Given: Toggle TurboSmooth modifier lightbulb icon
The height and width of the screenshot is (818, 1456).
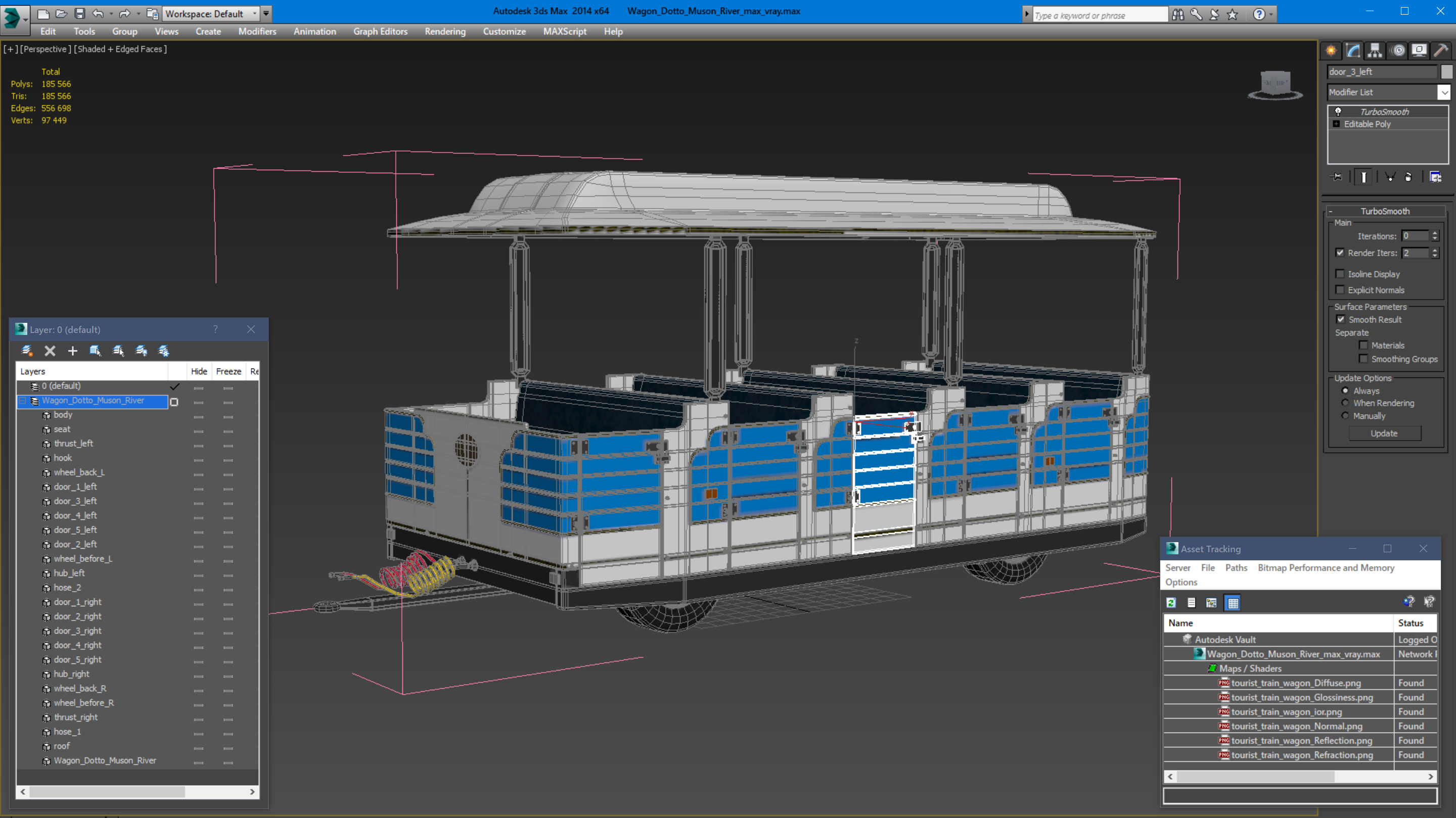Looking at the screenshot, I should (x=1338, y=111).
